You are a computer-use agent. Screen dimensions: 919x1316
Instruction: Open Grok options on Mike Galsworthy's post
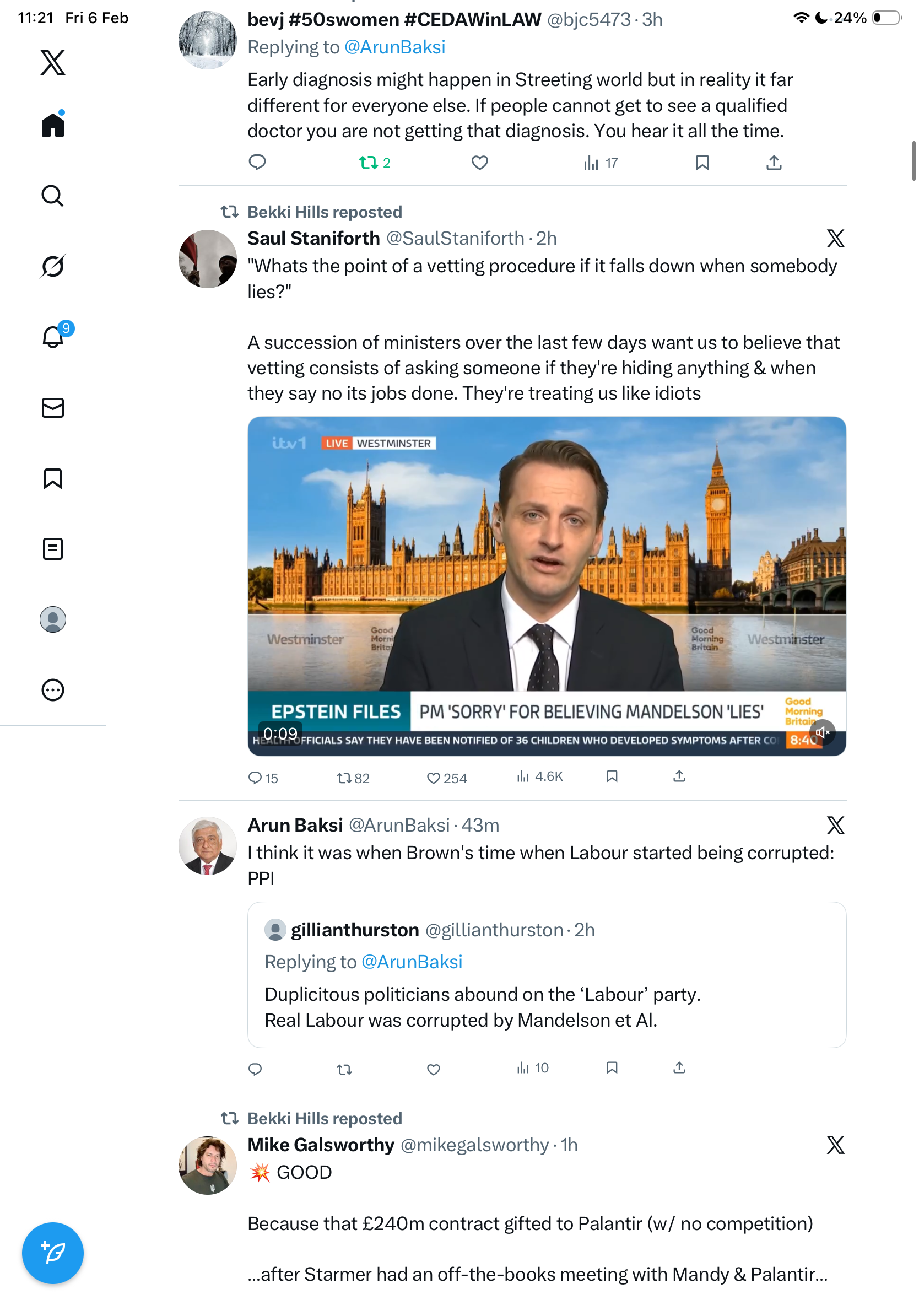point(835,1145)
